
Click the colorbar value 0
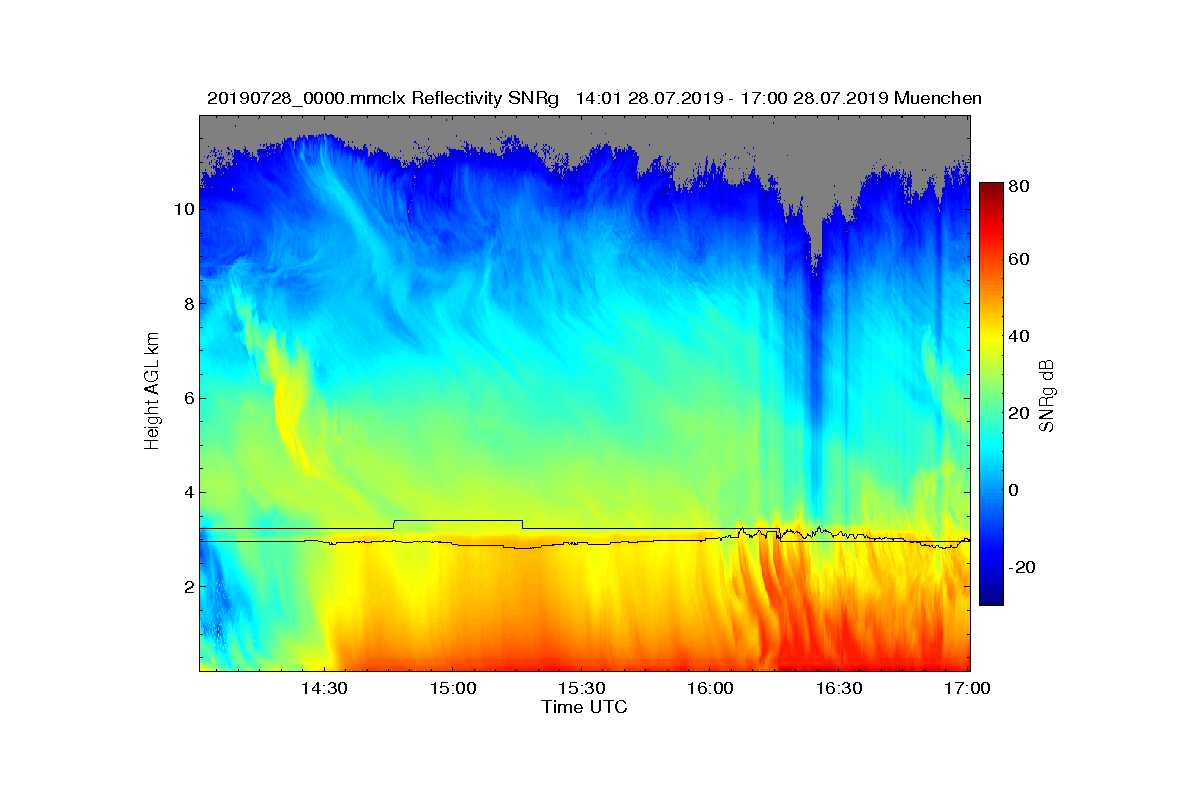(1015, 490)
